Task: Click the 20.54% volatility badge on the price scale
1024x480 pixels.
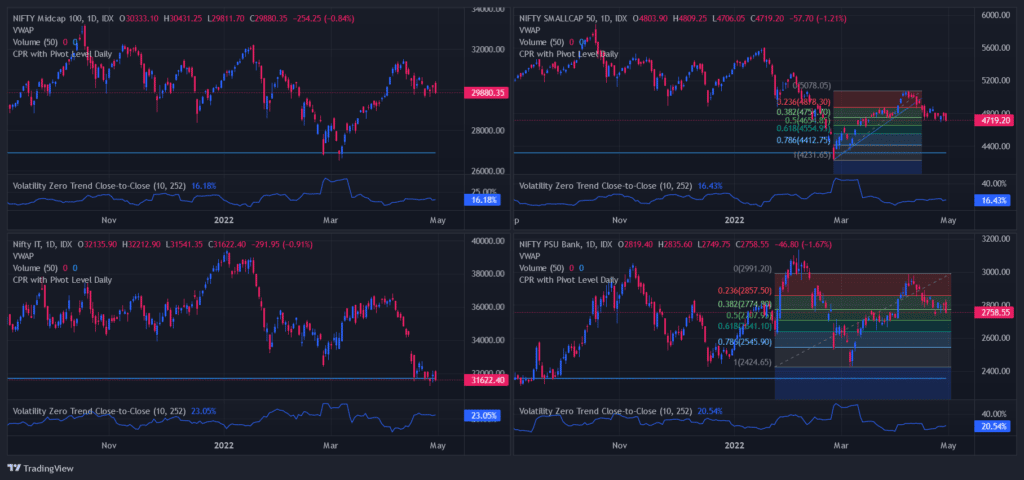Action: coord(991,426)
